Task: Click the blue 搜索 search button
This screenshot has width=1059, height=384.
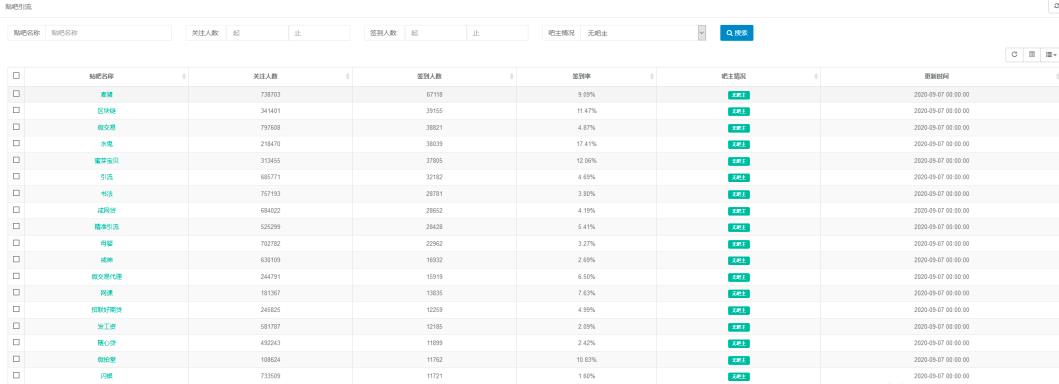Action: [x=736, y=32]
